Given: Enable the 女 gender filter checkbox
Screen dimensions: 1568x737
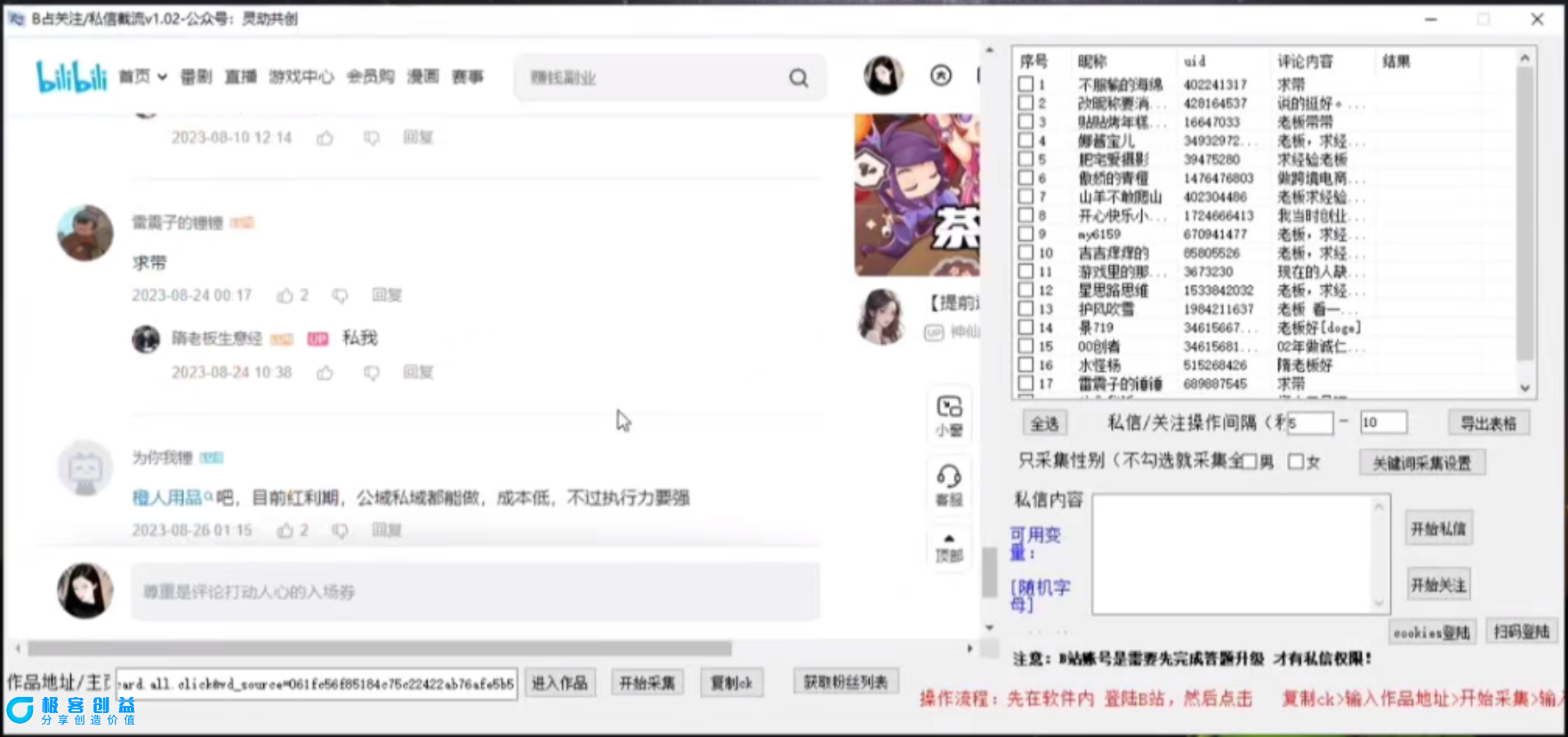Looking at the screenshot, I should [1296, 461].
